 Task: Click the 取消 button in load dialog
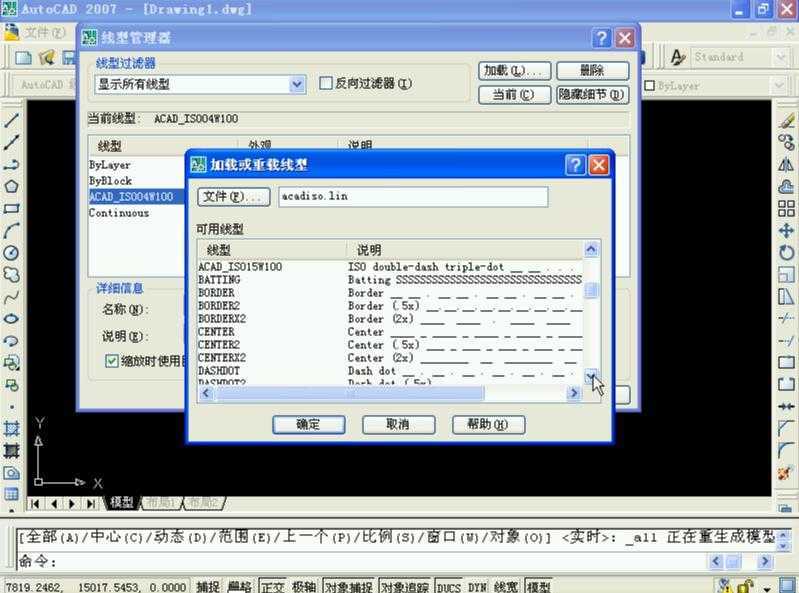(x=398, y=424)
